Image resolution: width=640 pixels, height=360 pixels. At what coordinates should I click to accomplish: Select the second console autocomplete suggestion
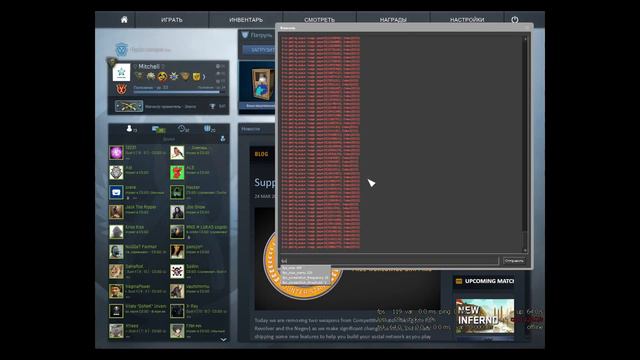click(x=305, y=273)
